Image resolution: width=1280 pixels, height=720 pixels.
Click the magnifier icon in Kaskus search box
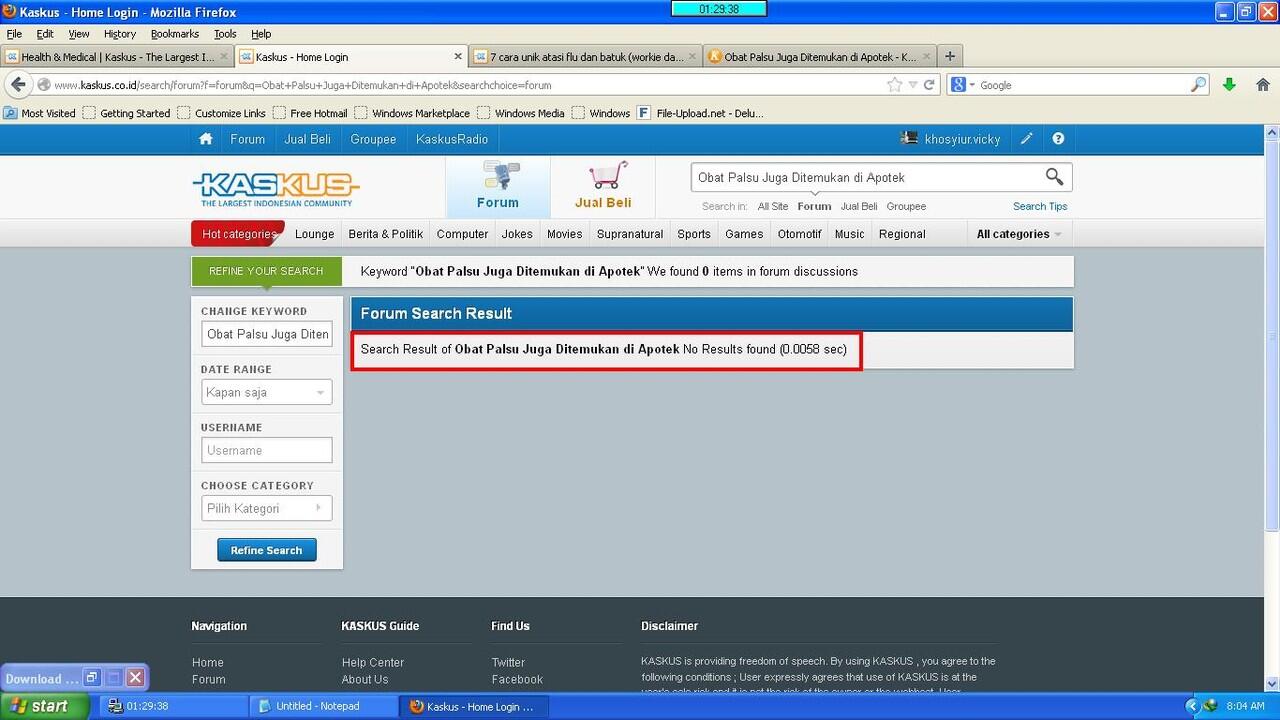pyautogui.click(x=1054, y=177)
